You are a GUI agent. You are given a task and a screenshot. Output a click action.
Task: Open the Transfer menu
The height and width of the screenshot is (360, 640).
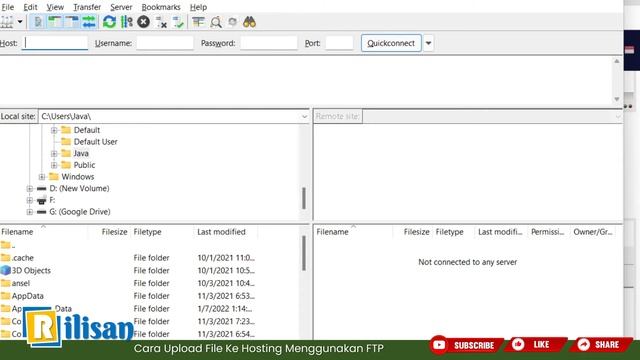[87, 7]
